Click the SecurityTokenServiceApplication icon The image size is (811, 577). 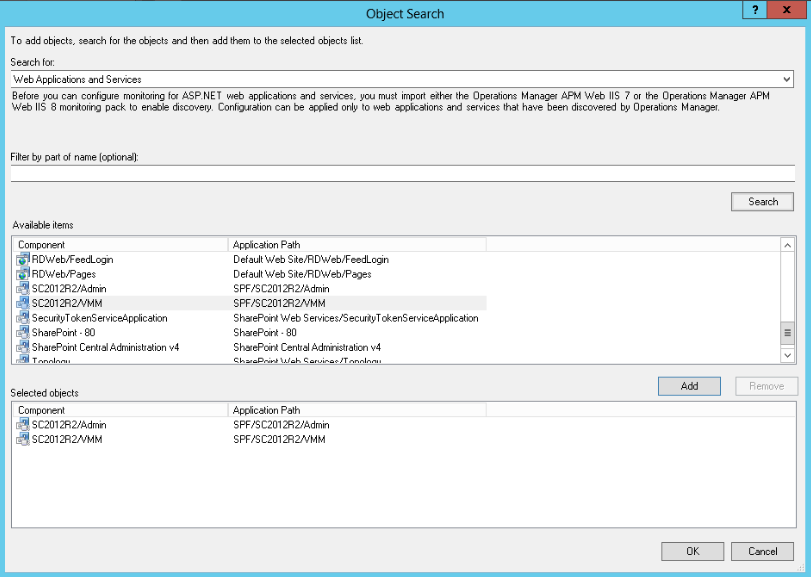pyautogui.click(x=23, y=318)
